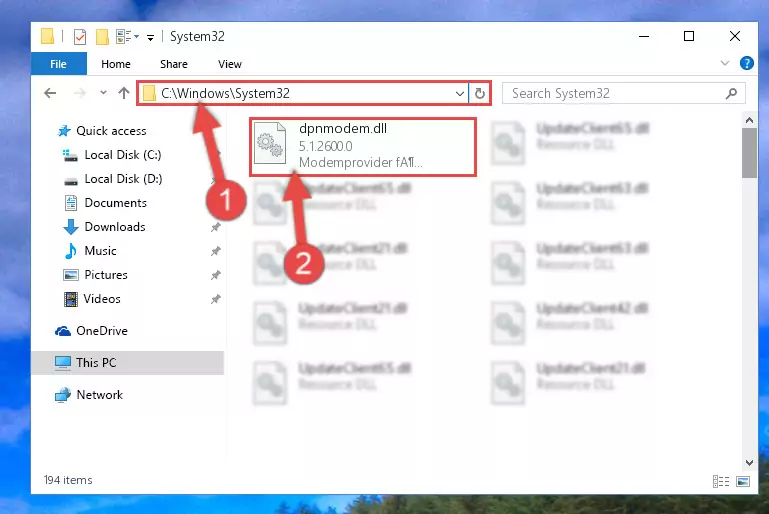
Task: Click the pin icon next to Pictures
Action: 215,275
